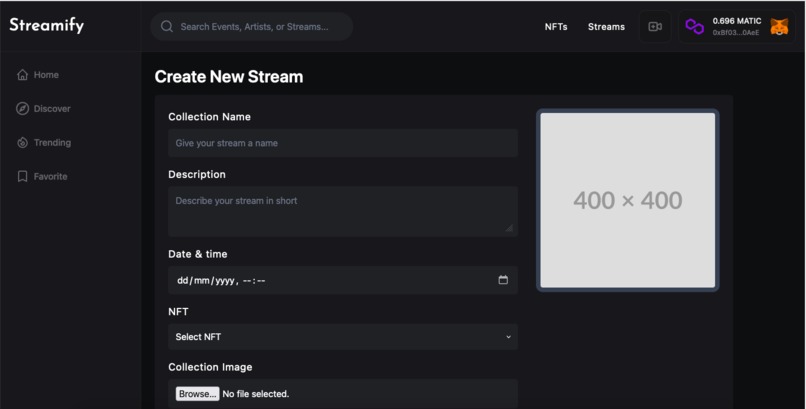Click the Favorite bookmark icon
The width and height of the screenshot is (806, 409).
click(23, 177)
